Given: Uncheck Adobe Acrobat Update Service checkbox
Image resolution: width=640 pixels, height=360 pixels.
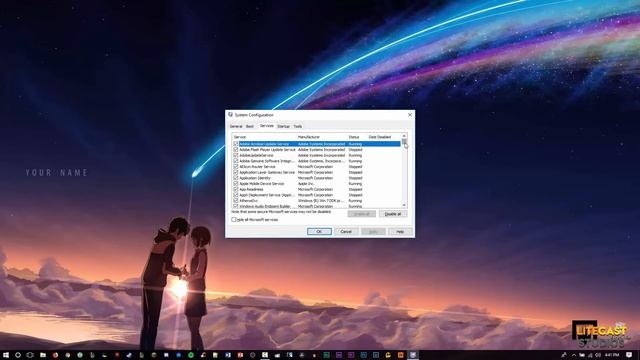Looking at the screenshot, I should coord(236,144).
